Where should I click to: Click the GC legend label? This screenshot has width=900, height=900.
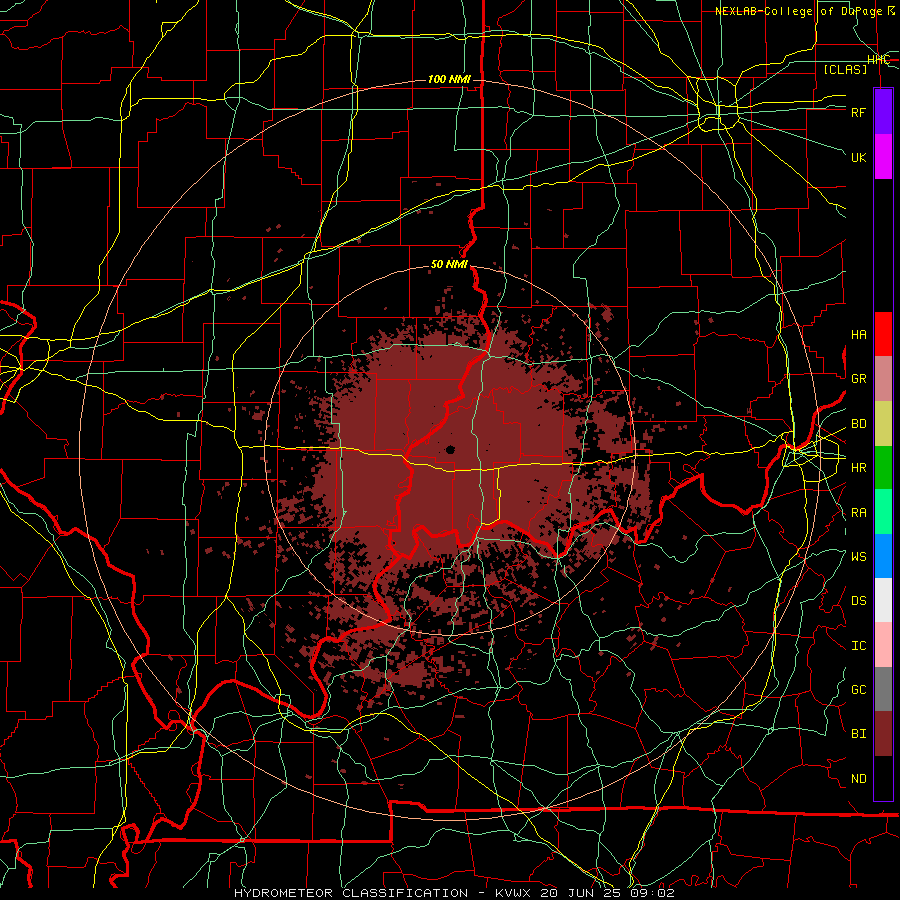click(x=858, y=690)
